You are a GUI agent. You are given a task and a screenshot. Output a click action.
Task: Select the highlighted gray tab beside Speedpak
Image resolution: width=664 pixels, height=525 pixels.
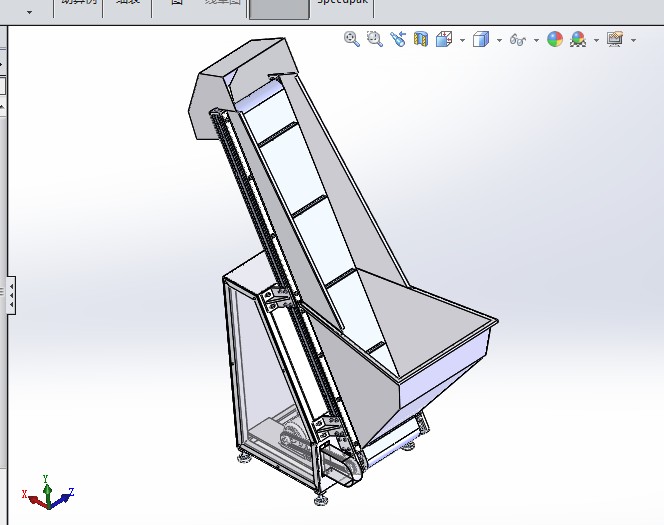click(279, 9)
